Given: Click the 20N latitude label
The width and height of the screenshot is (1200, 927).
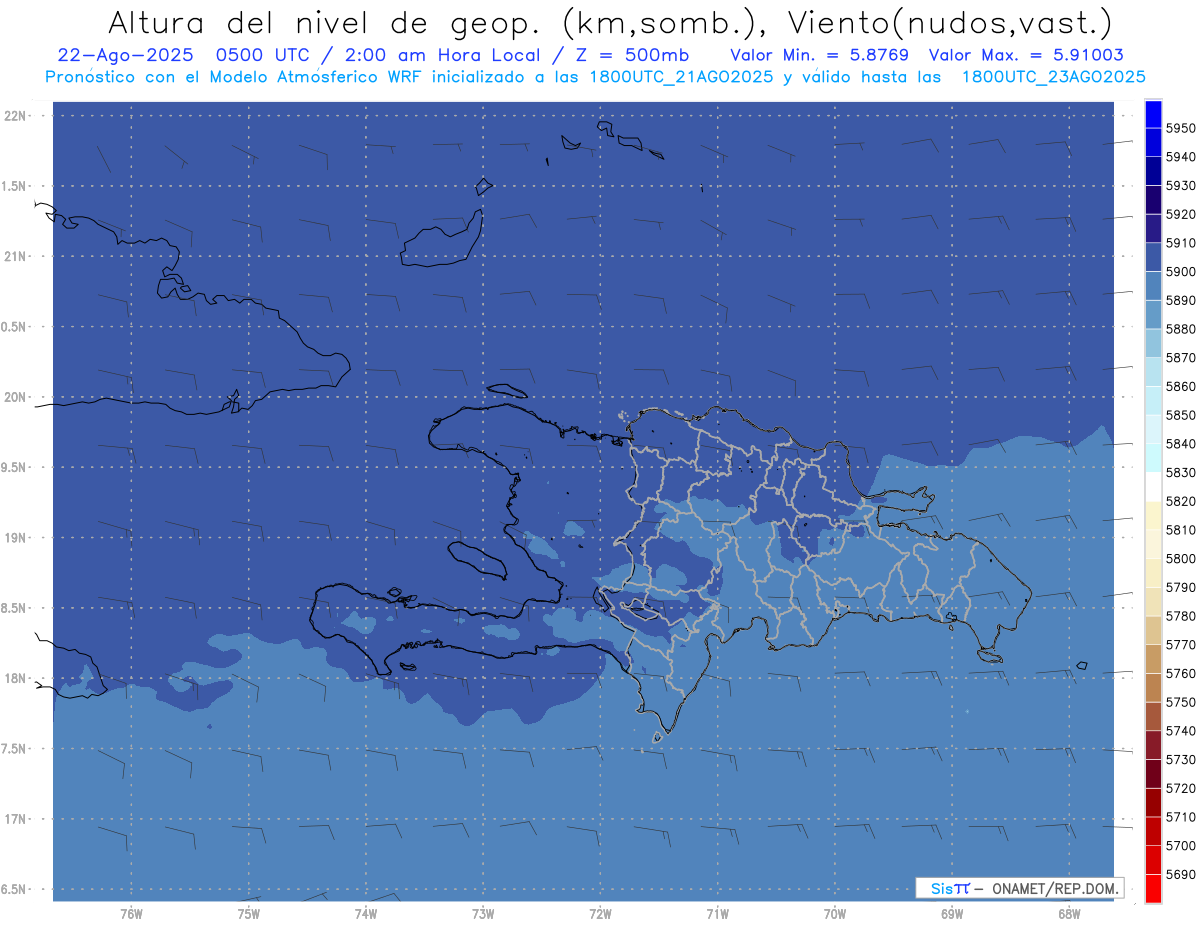Looking at the screenshot, I should tap(16, 397).
